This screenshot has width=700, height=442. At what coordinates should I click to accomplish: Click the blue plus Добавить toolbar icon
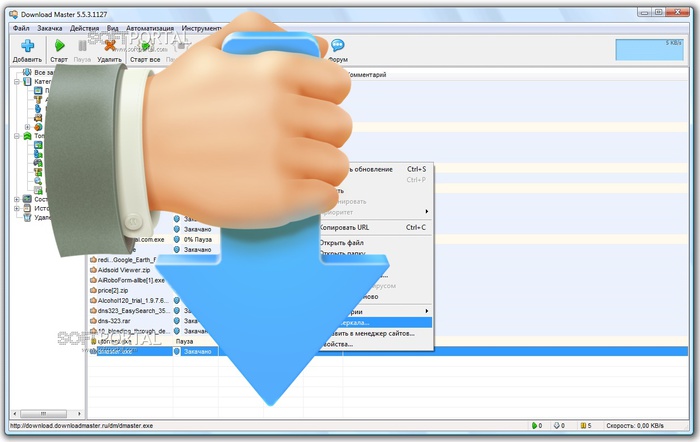[27, 46]
